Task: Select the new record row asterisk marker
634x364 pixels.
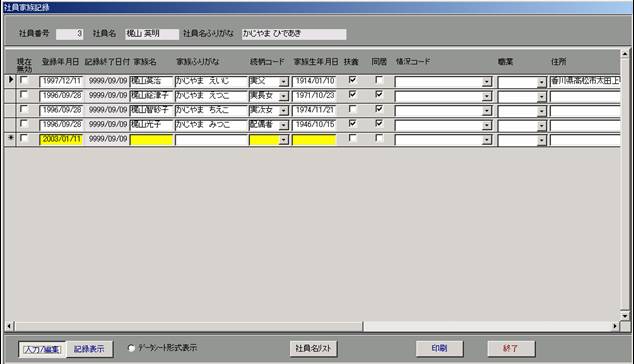Action: click(11, 138)
